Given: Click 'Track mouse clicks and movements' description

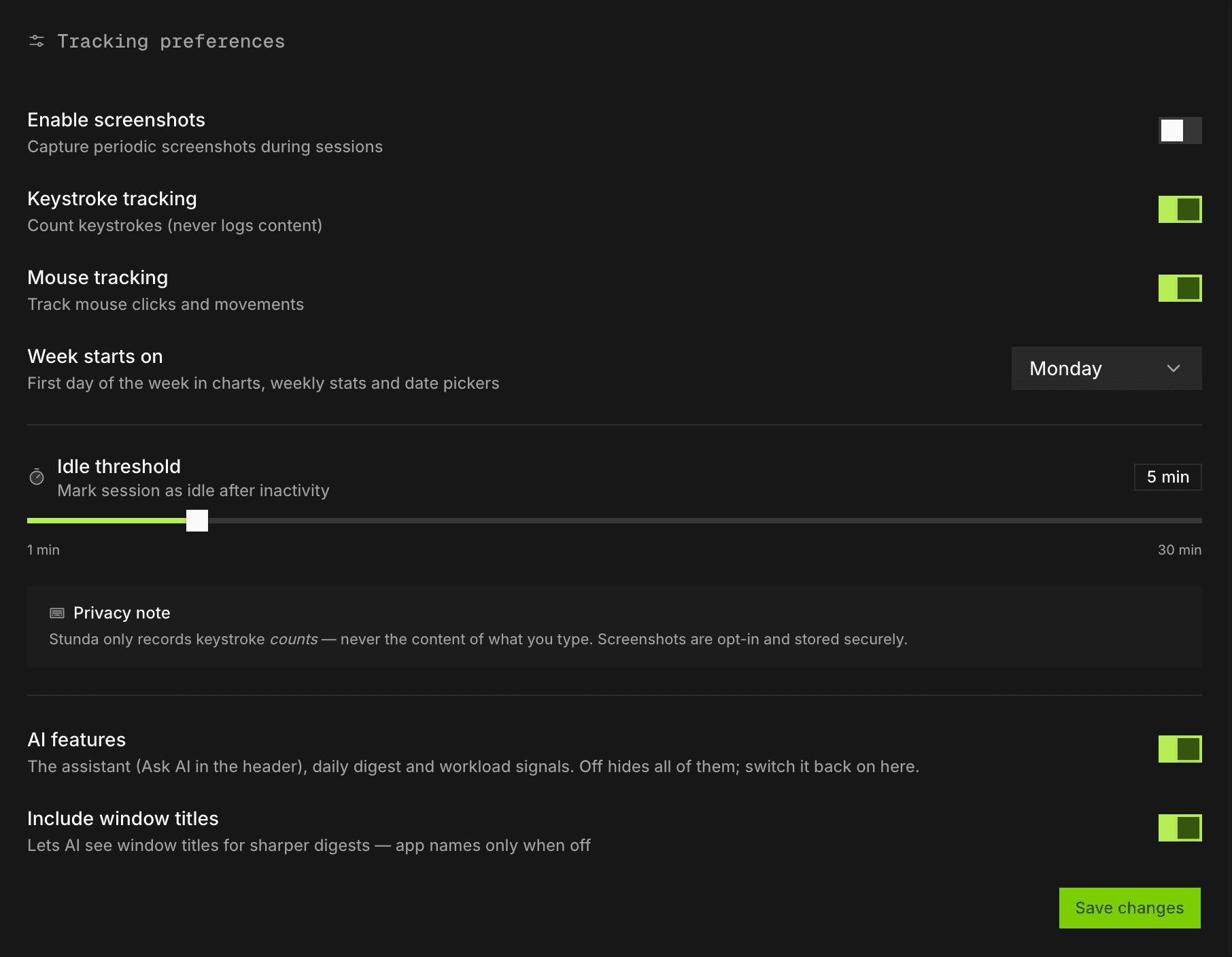Looking at the screenshot, I should coord(166,304).
